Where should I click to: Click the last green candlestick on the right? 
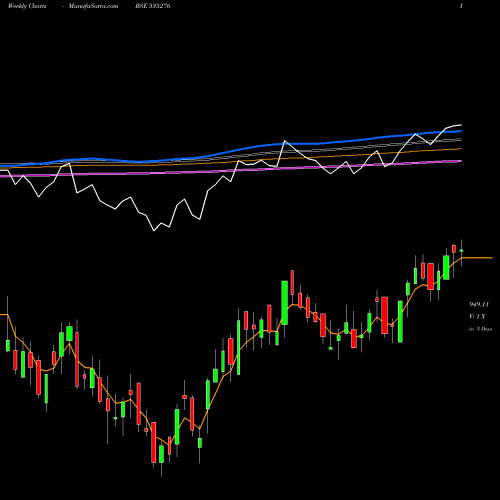click(x=461, y=250)
